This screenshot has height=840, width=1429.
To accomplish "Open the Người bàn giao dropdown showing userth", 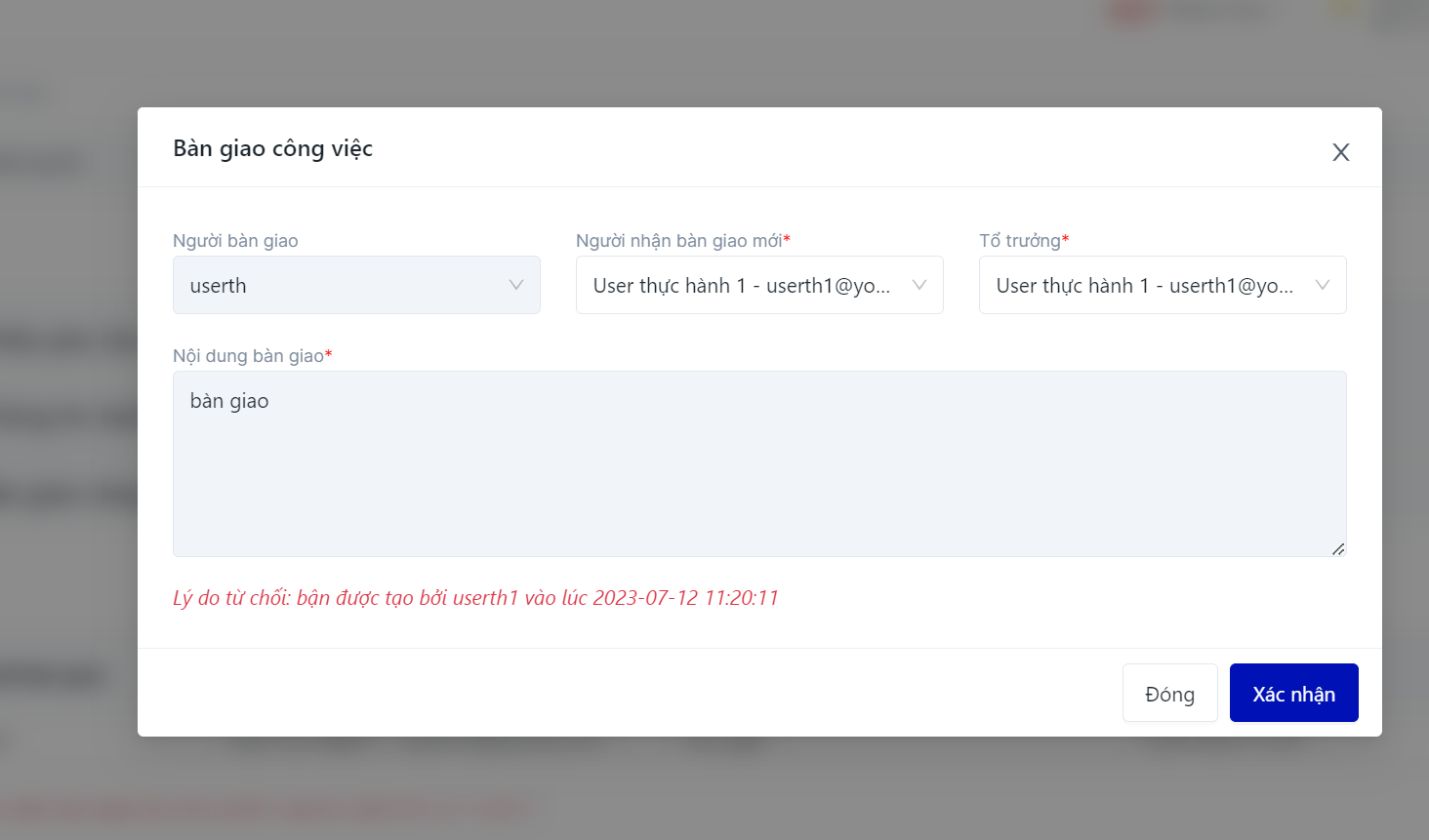I will click(x=342, y=285).
